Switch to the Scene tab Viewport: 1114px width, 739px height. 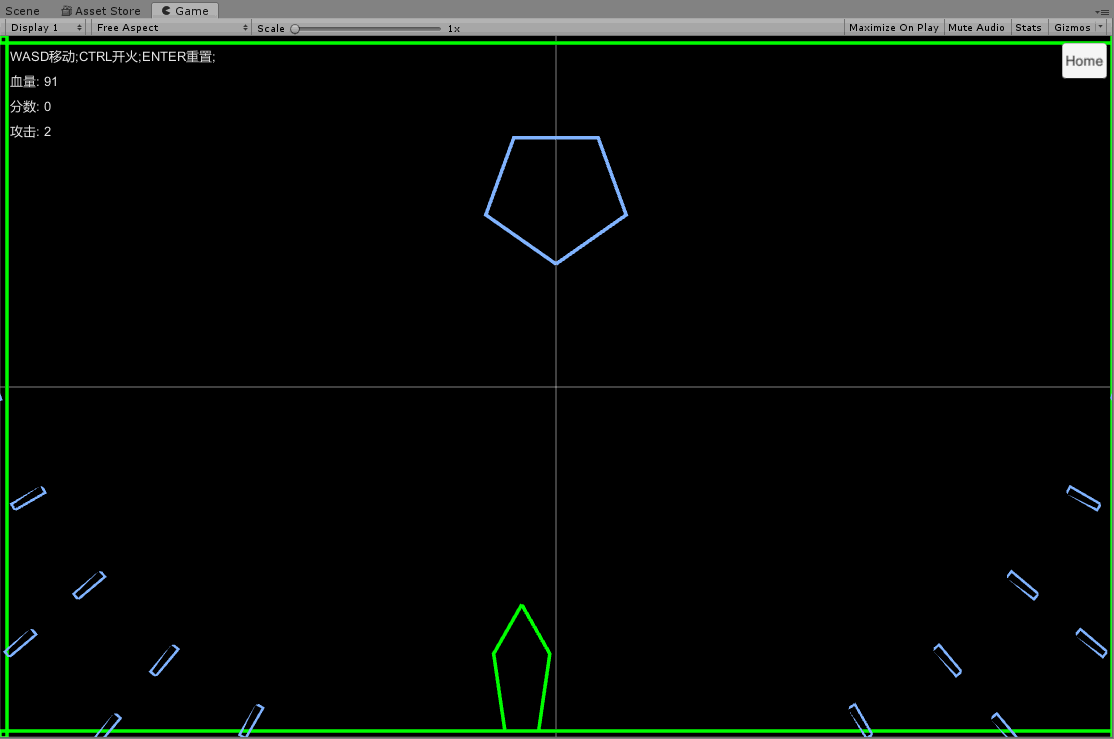[23, 11]
